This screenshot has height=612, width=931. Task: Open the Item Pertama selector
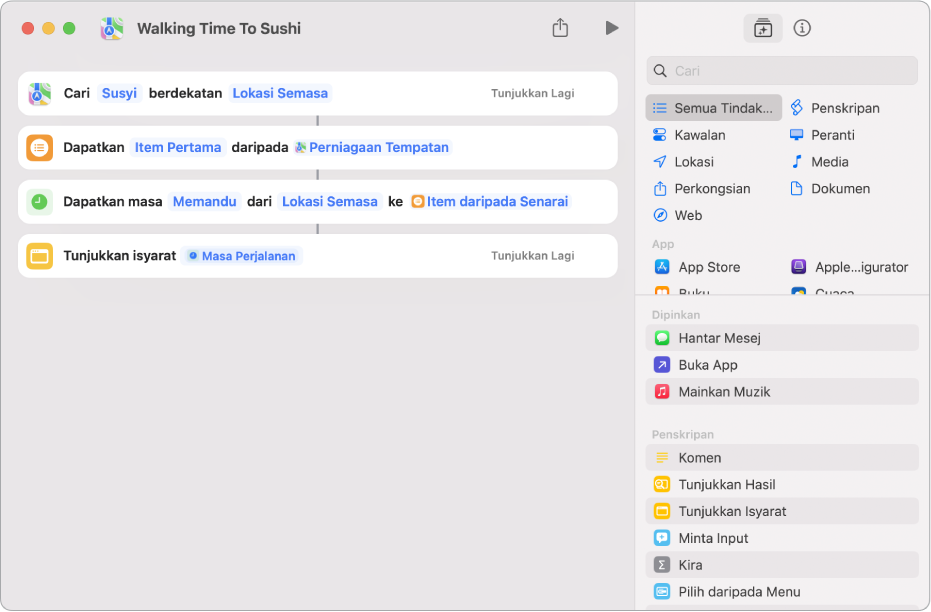[178, 148]
